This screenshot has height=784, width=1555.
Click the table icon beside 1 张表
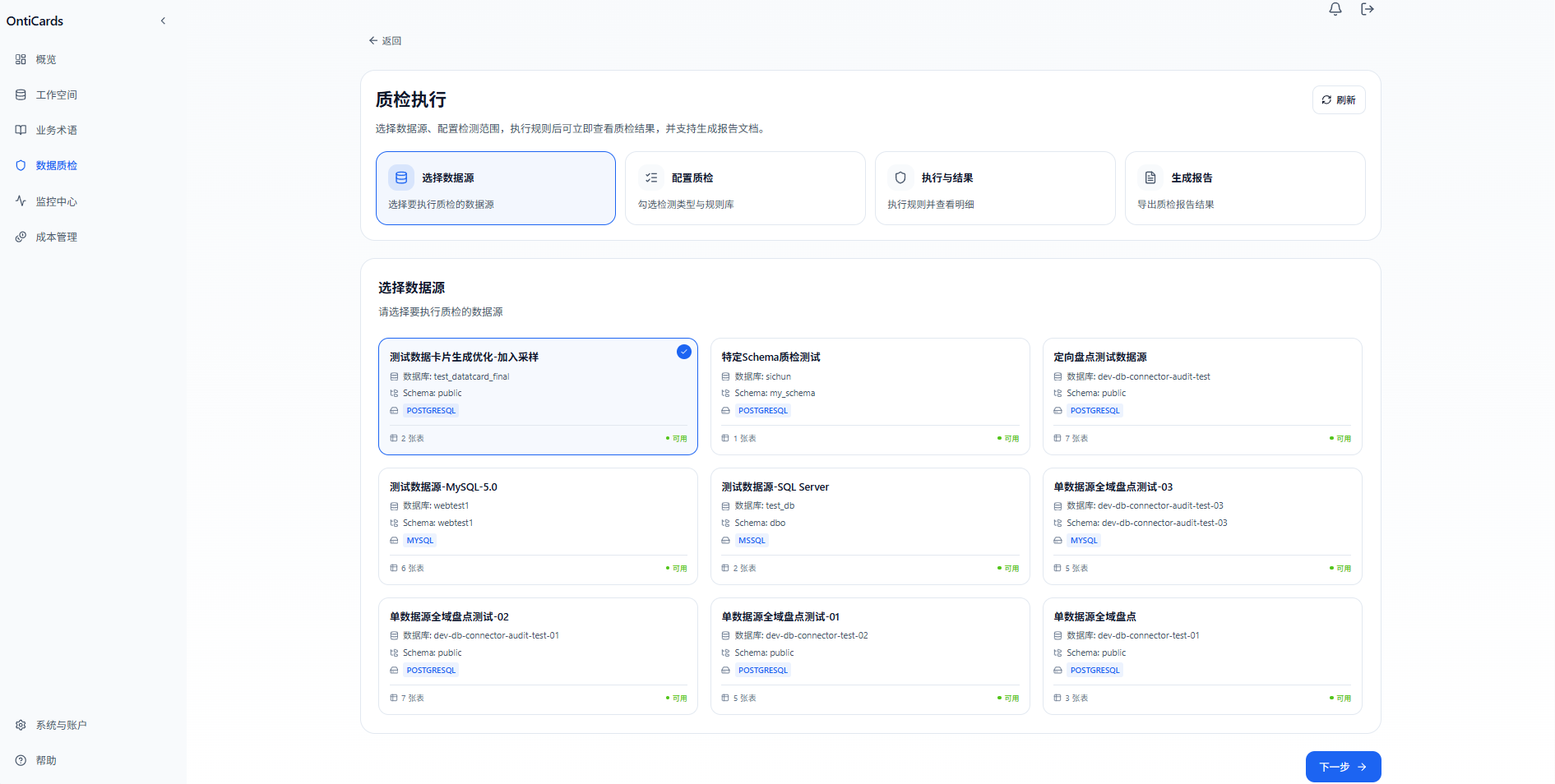[x=725, y=438]
